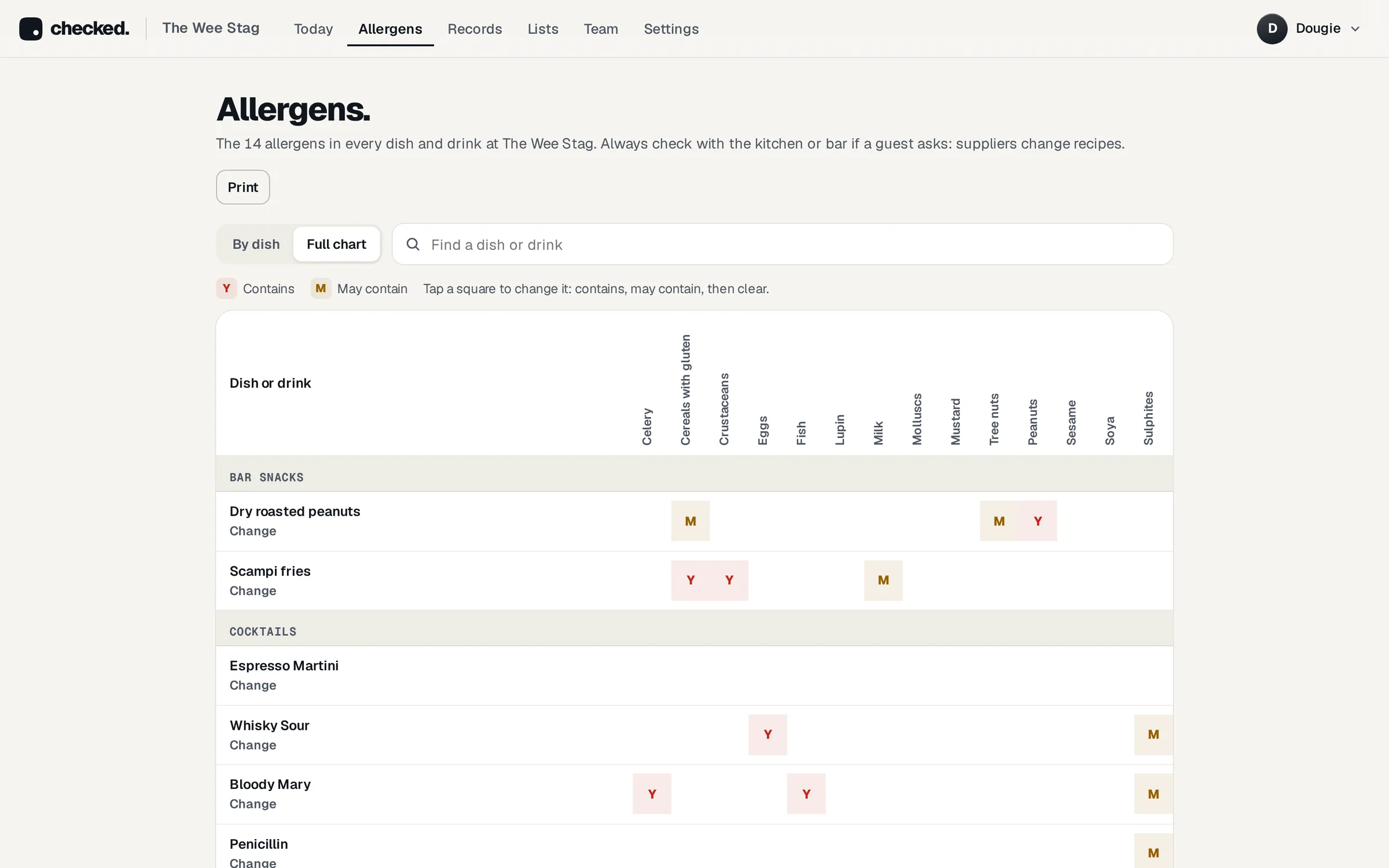Toggle Bloody Mary Sulphites M square
The image size is (1389, 868).
coord(1153,794)
